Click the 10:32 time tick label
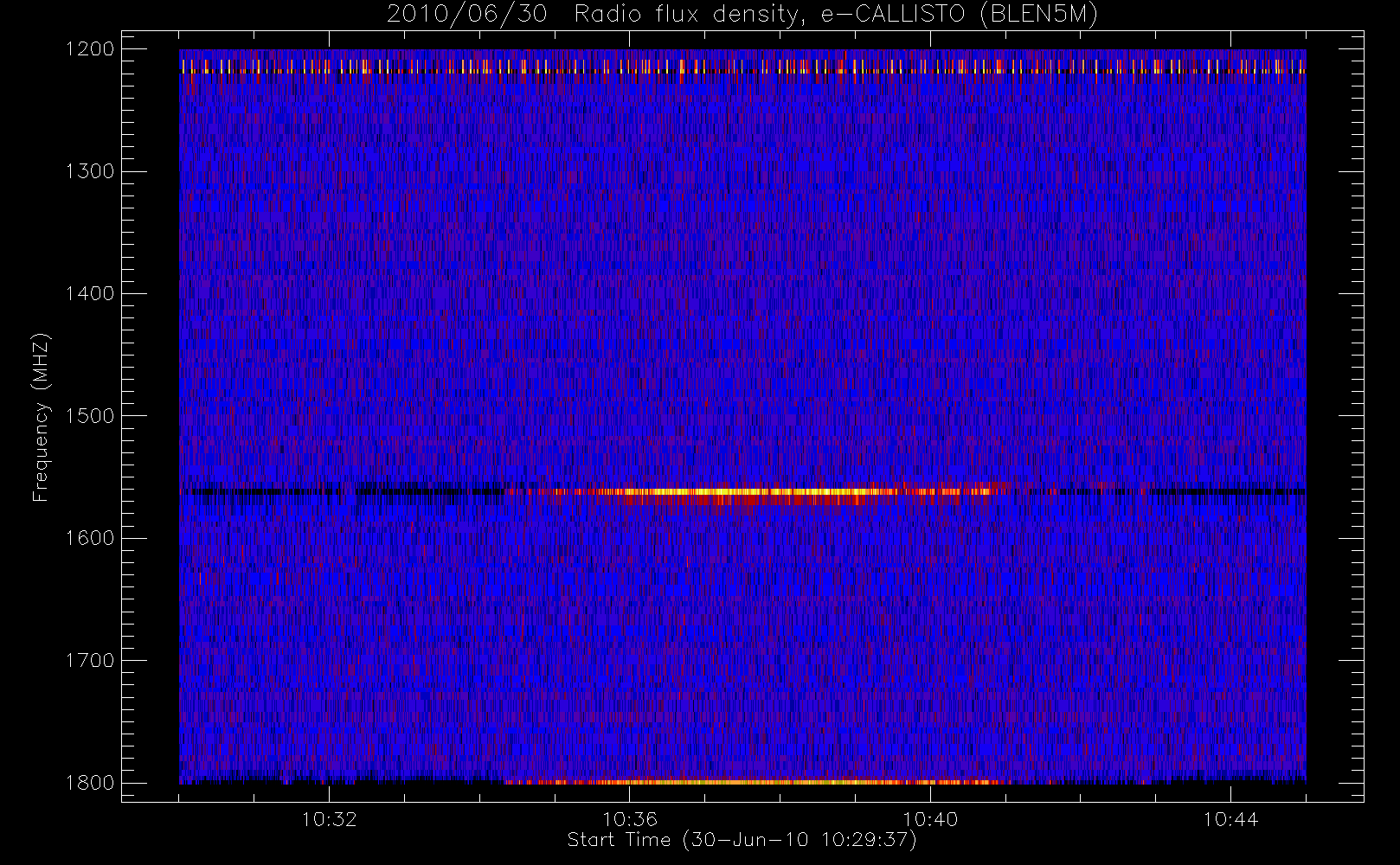Screen dimensions: 1400x865 click(x=329, y=819)
